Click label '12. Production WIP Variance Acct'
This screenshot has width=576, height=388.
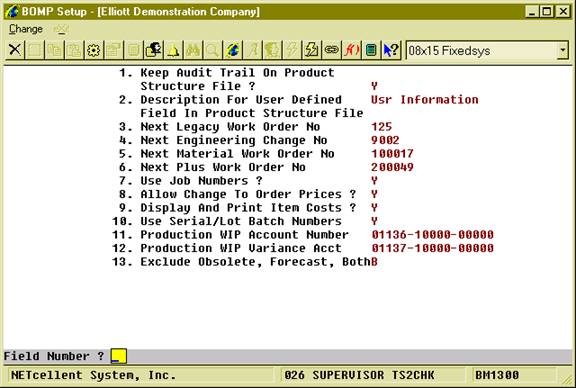click(x=226, y=248)
